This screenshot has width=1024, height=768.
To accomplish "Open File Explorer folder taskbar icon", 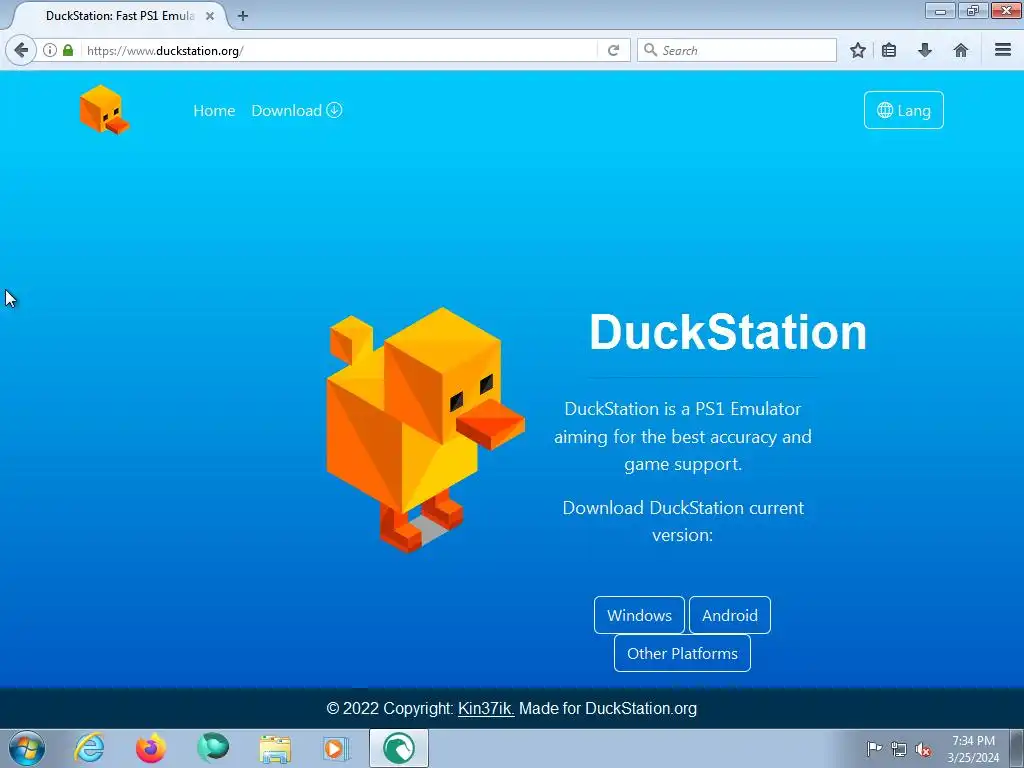I will pyautogui.click(x=275, y=748).
